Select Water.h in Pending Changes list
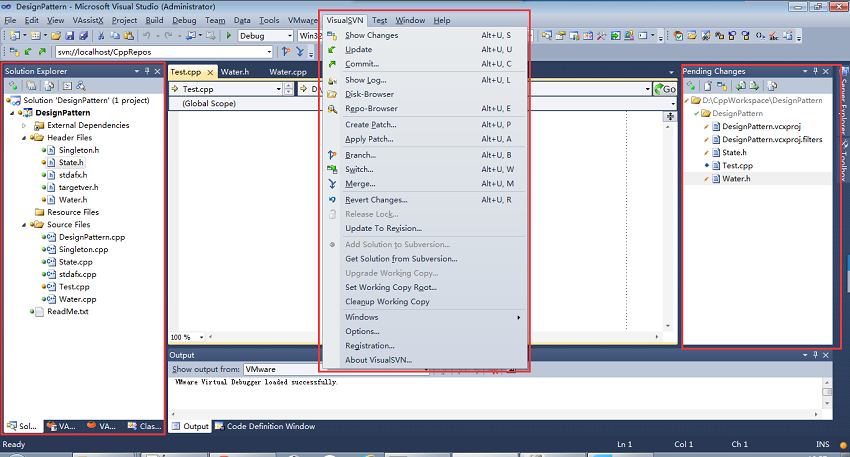 (x=736, y=178)
